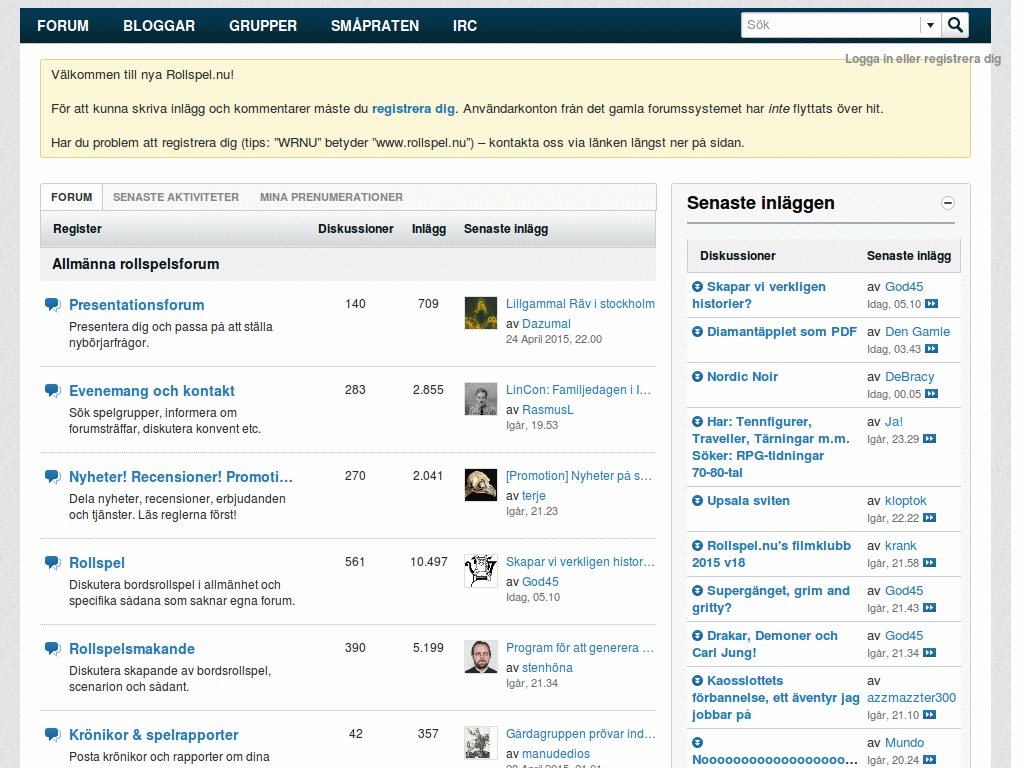Click God45's avatar in Rollspel row

click(481, 571)
